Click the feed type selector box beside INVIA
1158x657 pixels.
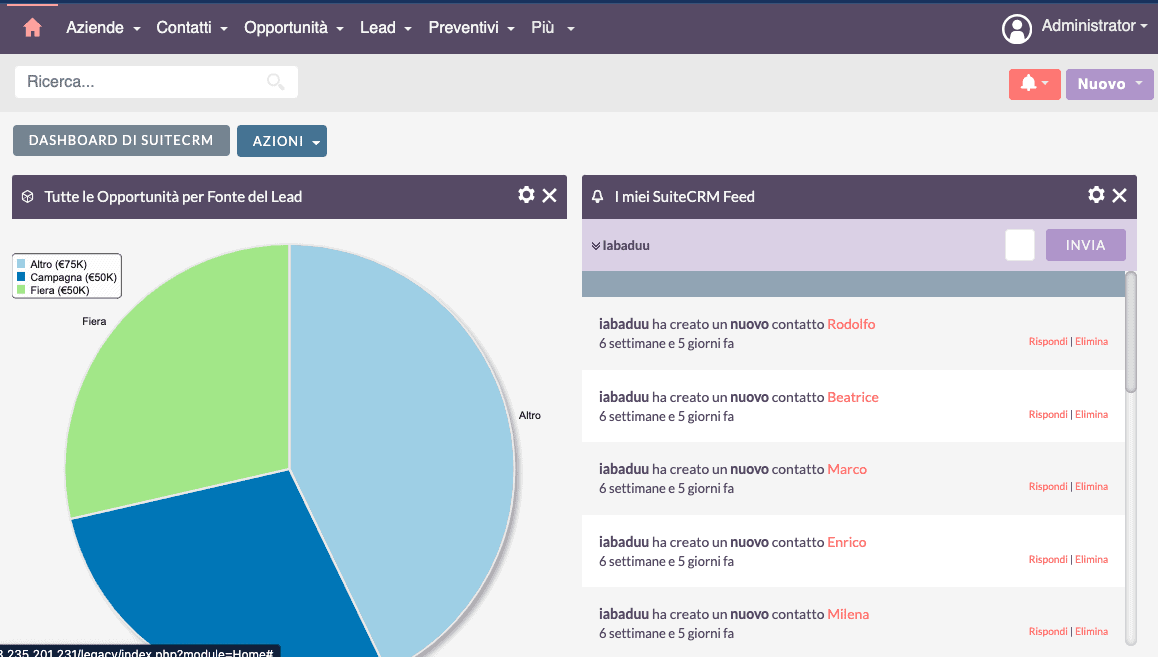click(x=1020, y=245)
